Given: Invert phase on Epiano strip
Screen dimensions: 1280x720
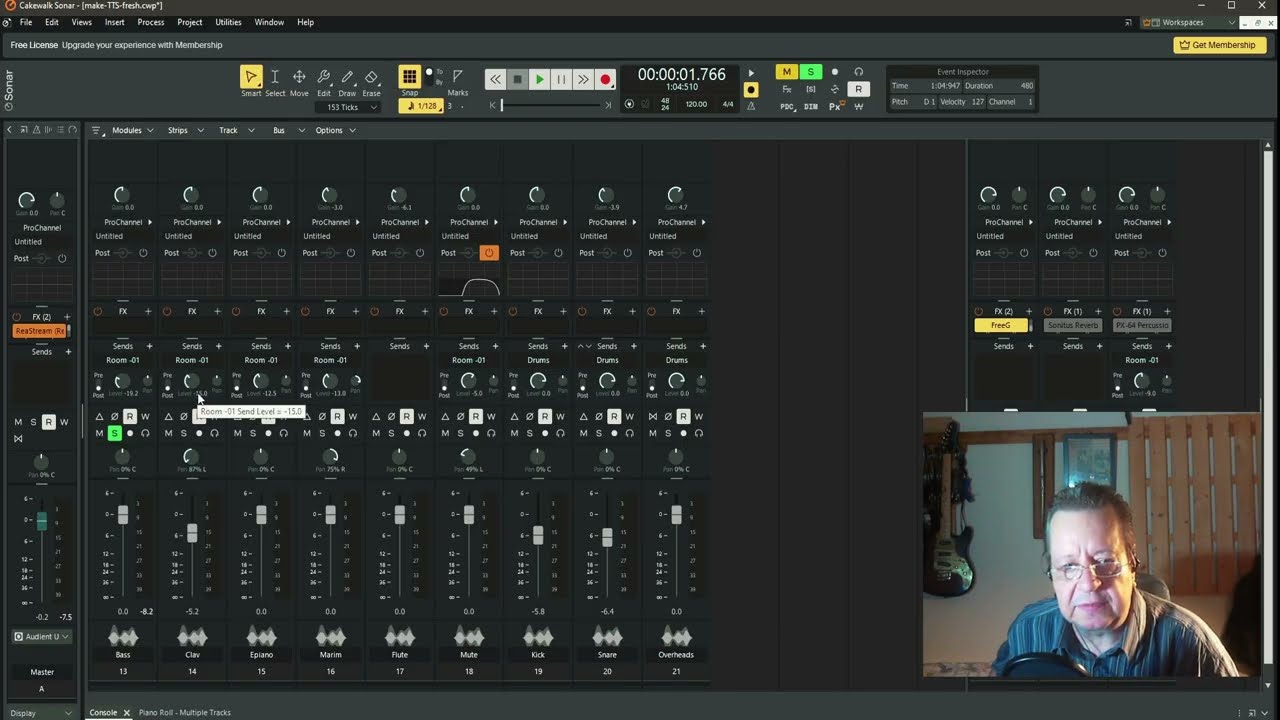Looking at the screenshot, I should tap(253, 416).
